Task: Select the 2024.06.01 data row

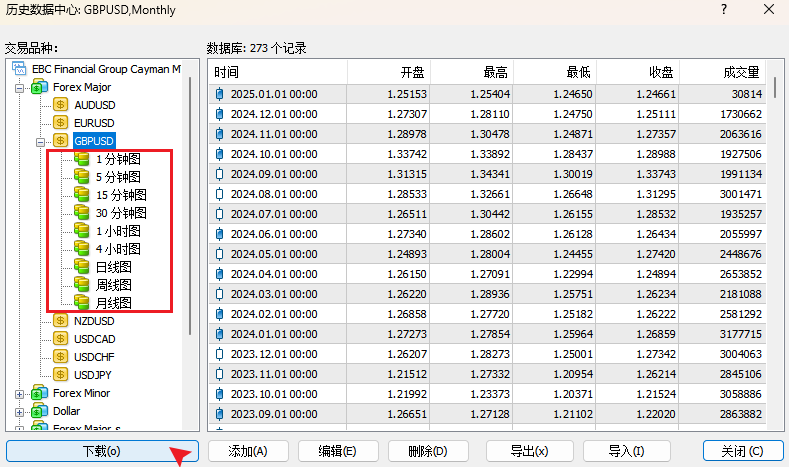Action: click(490, 233)
